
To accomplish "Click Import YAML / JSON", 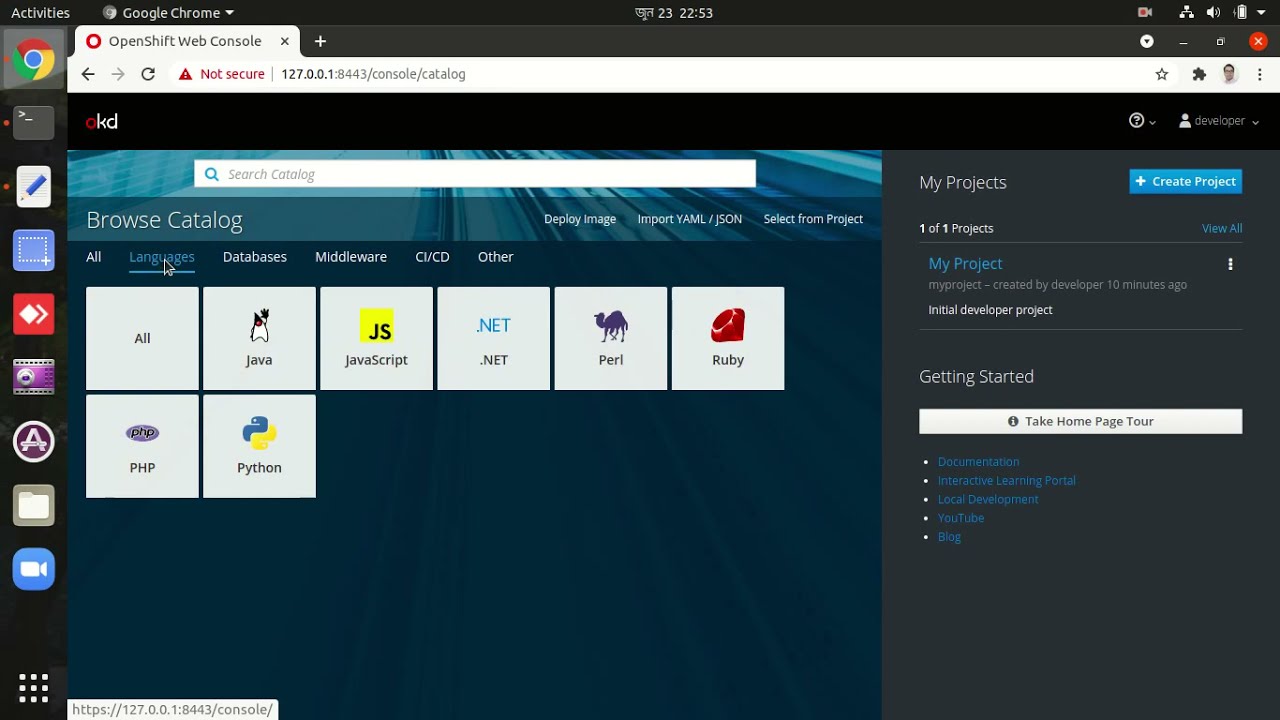I will coord(690,219).
